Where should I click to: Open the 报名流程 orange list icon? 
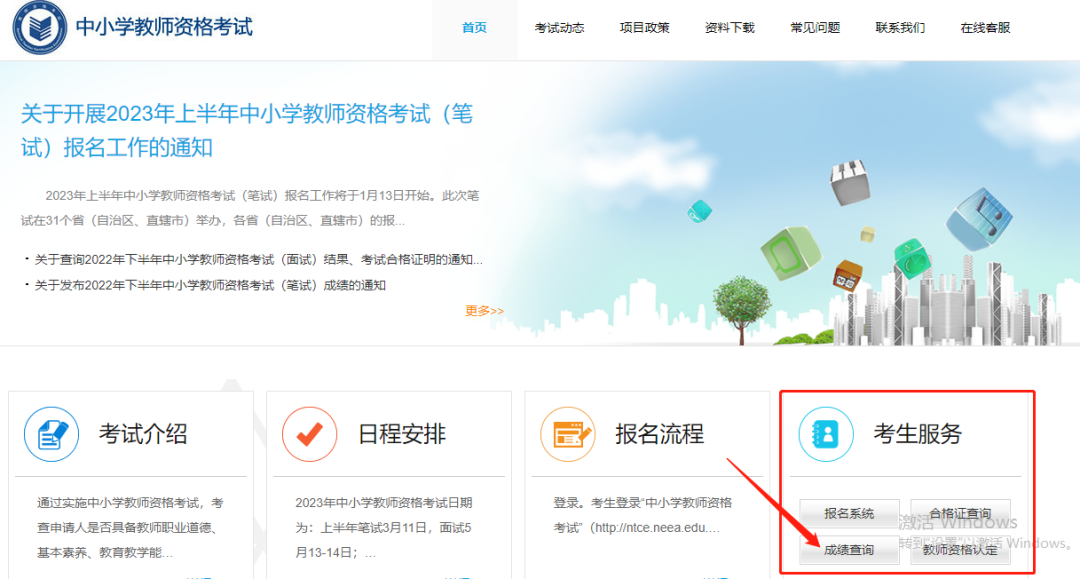567,434
